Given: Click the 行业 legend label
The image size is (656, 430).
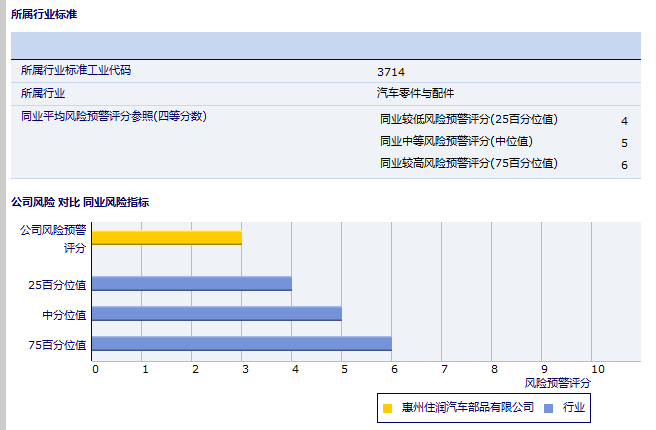Looking at the screenshot, I should click(x=574, y=408).
